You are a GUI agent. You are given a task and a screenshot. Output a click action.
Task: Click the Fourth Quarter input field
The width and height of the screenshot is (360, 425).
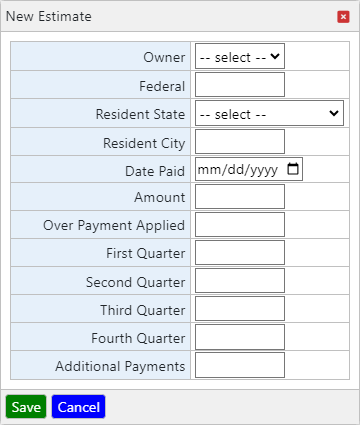240,337
